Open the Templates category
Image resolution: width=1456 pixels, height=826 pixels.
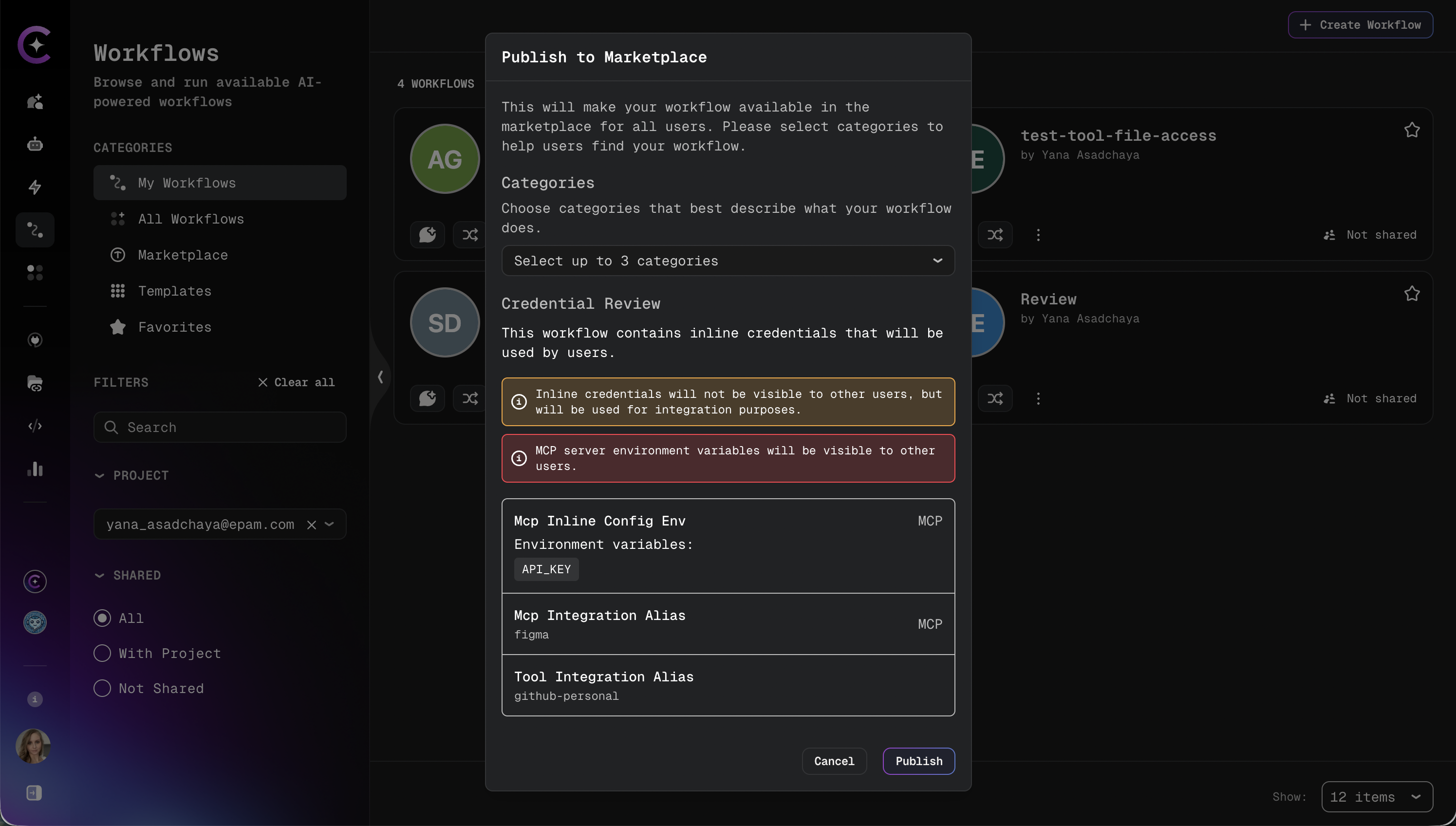click(x=220, y=291)
